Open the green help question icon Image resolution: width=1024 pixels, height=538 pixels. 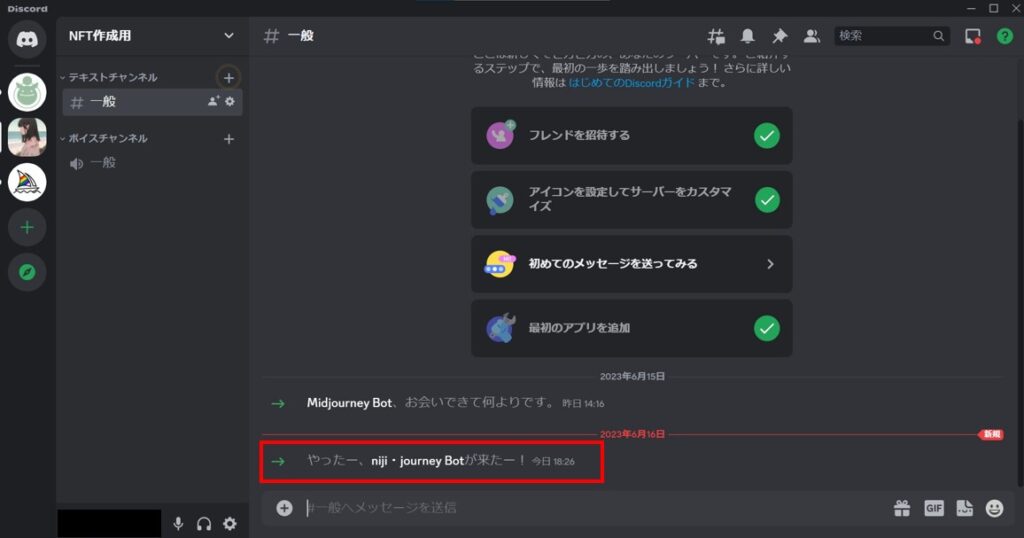(1004, 36)
